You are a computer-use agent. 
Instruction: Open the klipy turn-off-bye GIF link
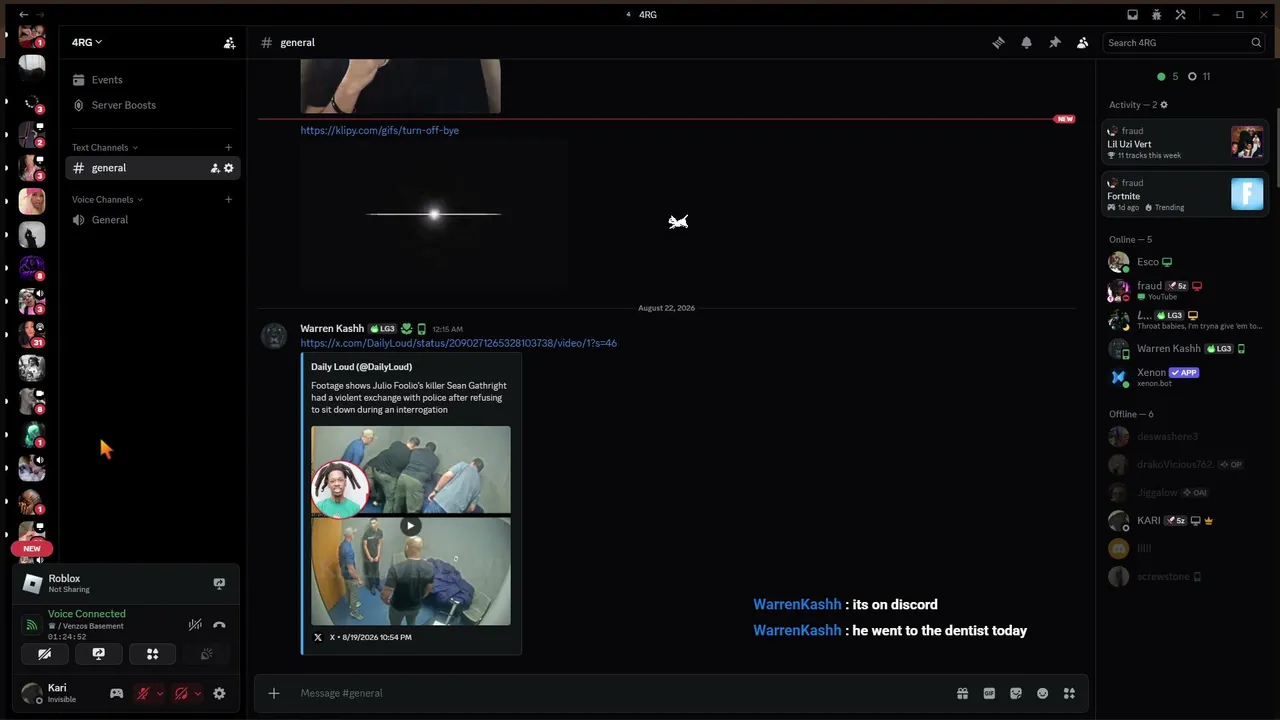(x=380, y=130)
